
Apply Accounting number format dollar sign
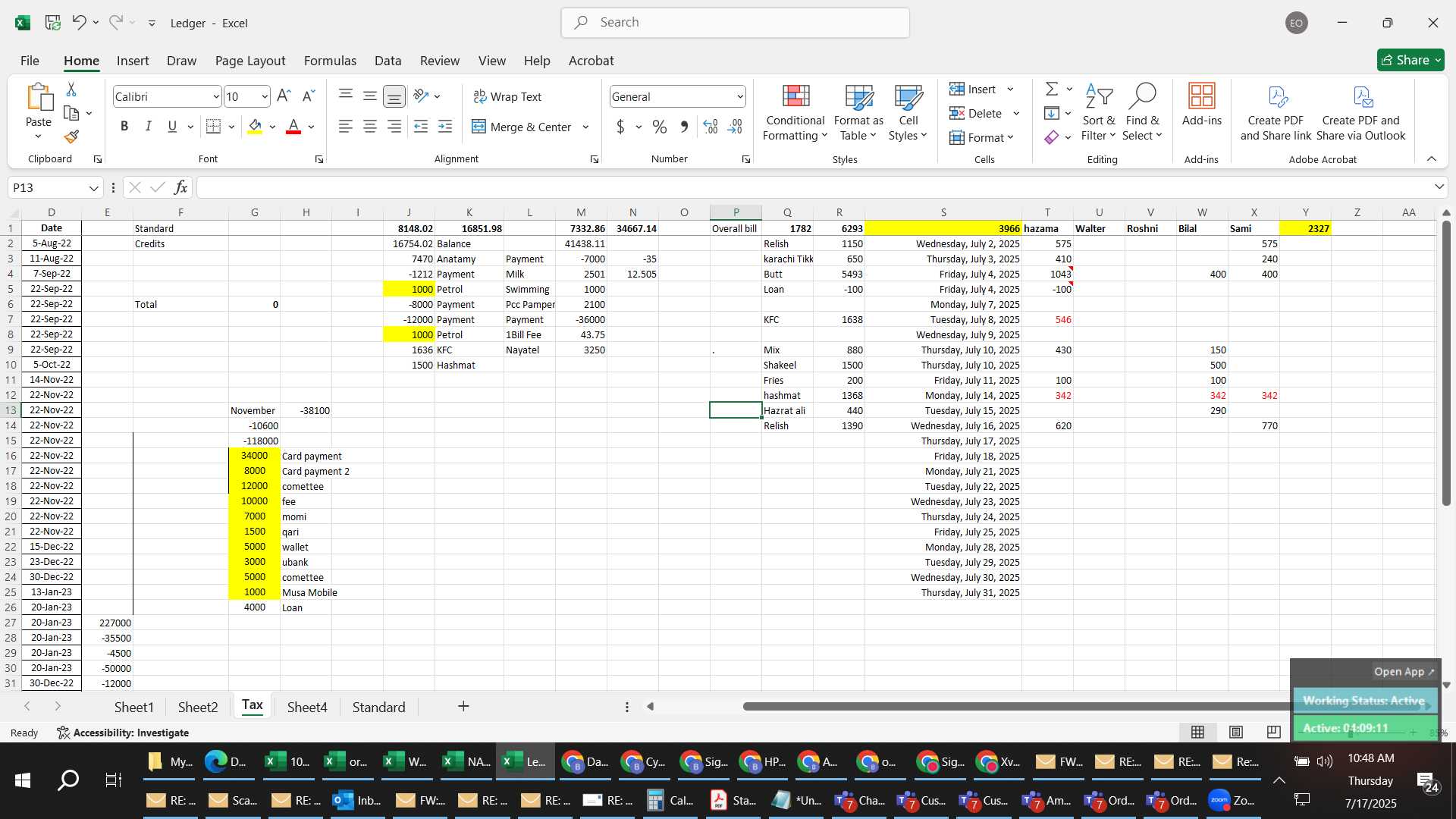click(x=620, y=127)
